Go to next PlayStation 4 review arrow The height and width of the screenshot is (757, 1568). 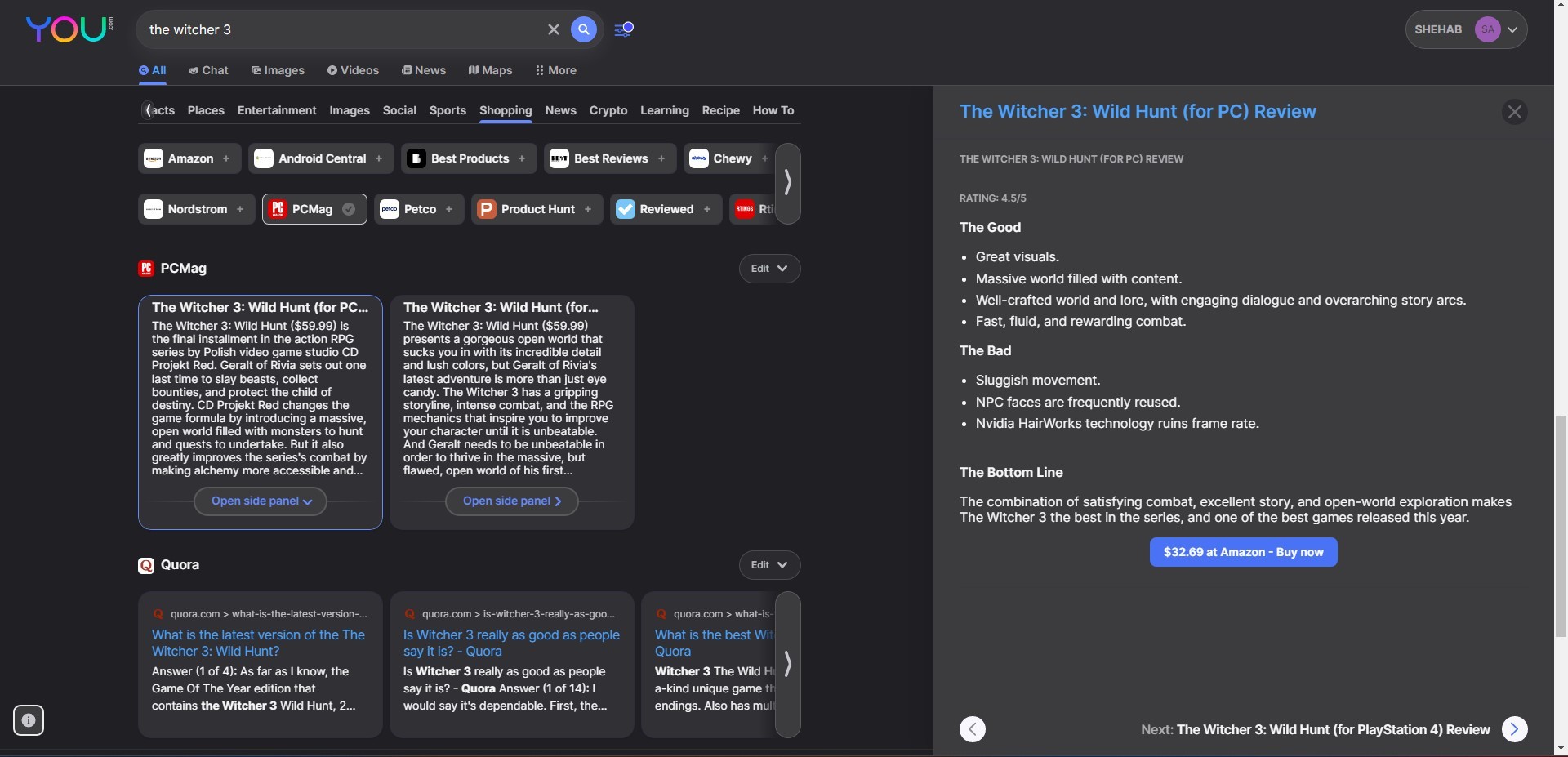click(1515, 729)
